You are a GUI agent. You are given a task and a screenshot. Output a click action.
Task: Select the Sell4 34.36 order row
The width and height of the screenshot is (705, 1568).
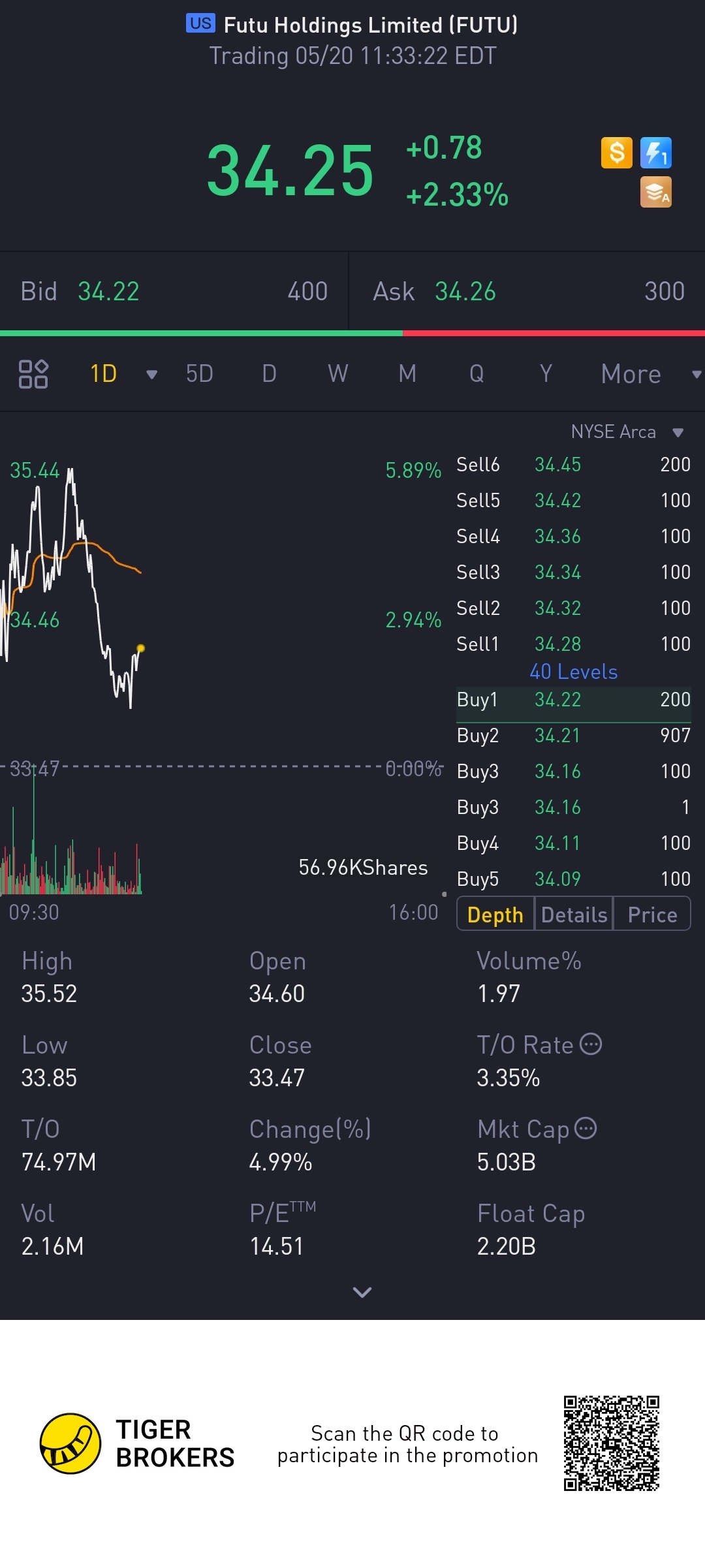click(573, 536)
